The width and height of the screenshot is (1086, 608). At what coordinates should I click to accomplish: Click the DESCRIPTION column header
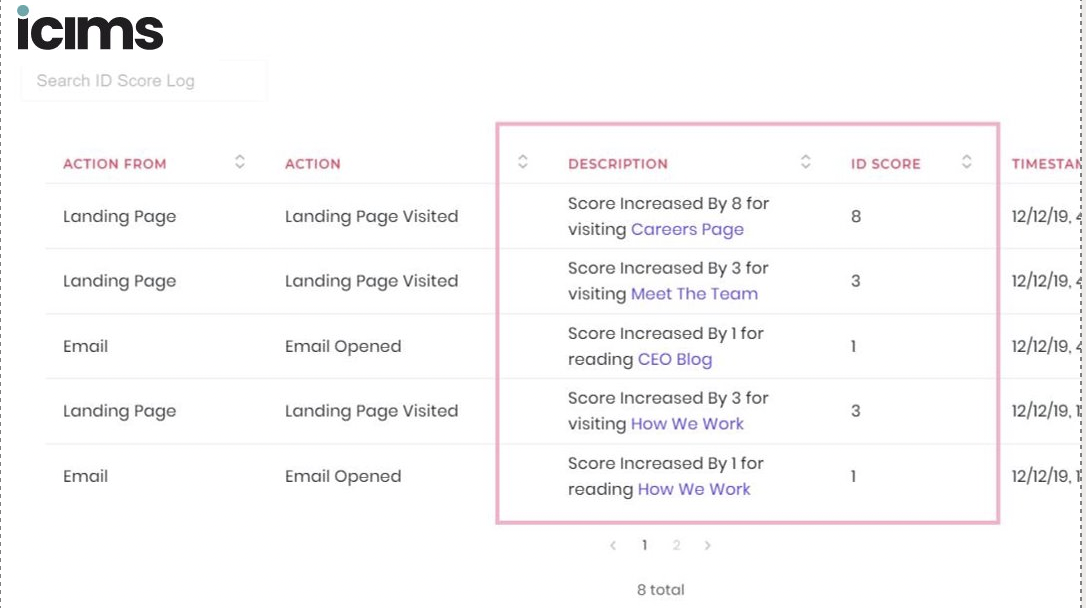[618, 164]
